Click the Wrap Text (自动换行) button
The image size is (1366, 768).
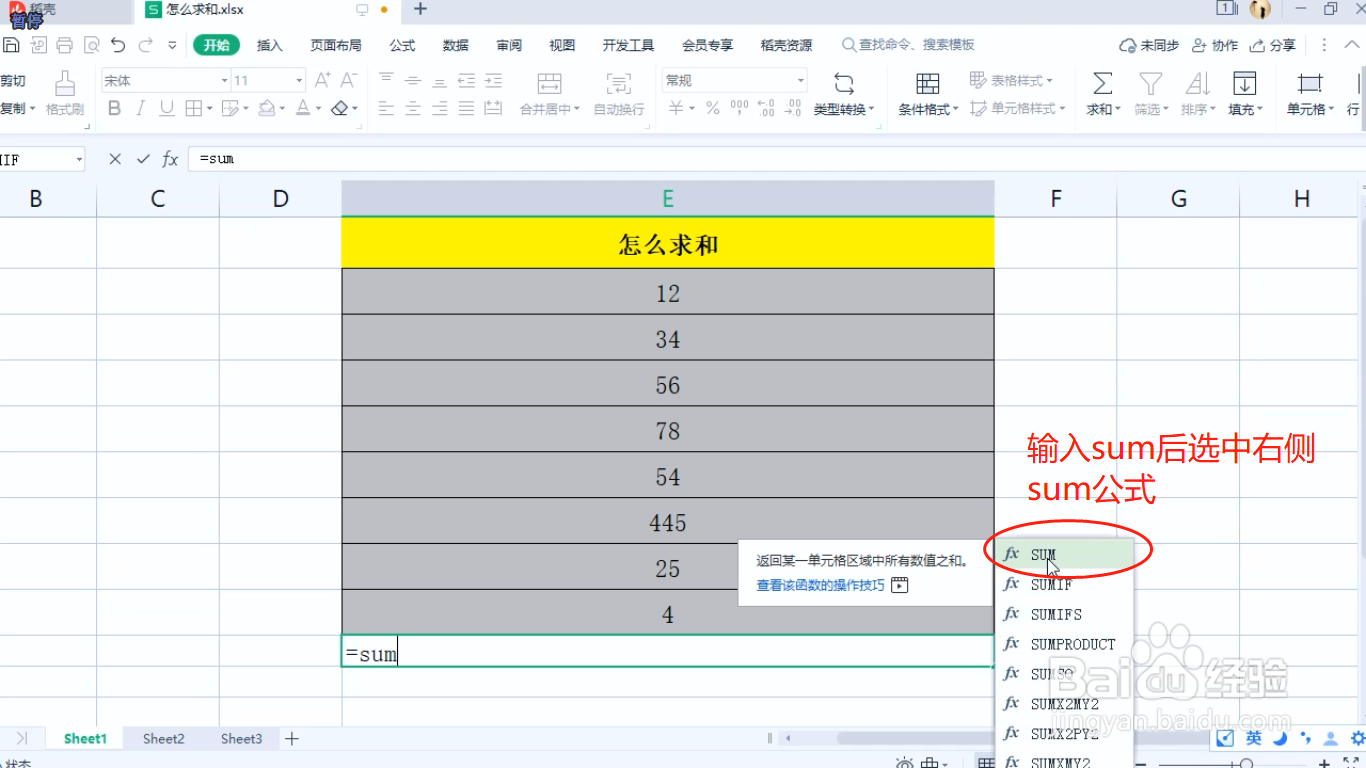pyautogui.click(x=619, y=95)
